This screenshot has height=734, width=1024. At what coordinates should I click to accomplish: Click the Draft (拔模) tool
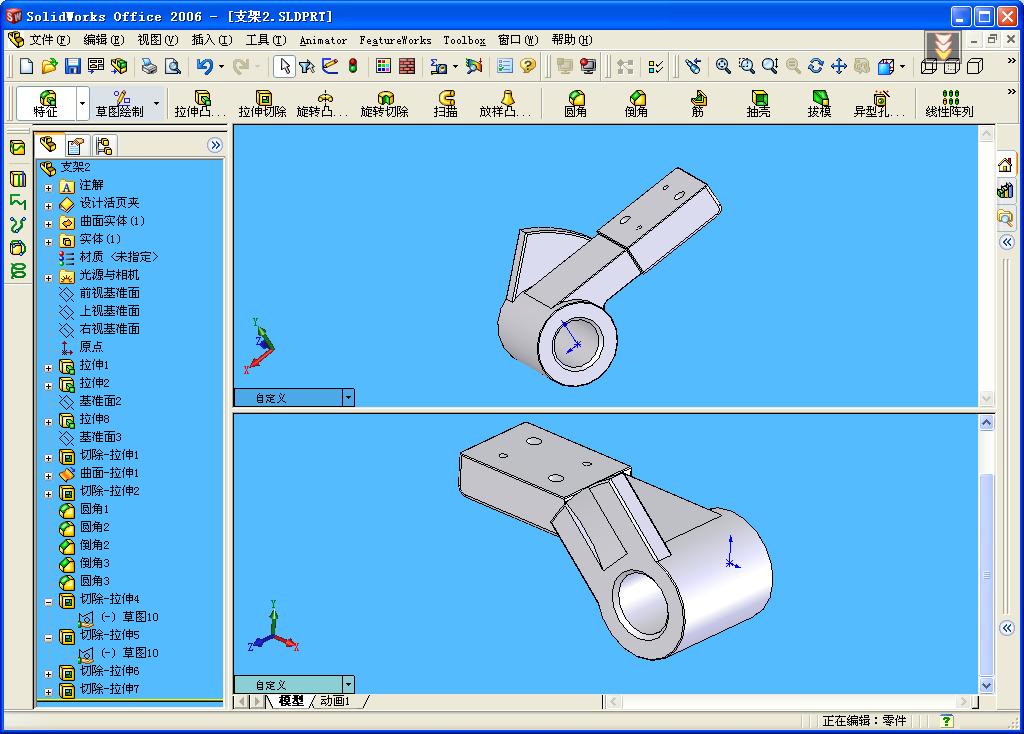(820, 104)
